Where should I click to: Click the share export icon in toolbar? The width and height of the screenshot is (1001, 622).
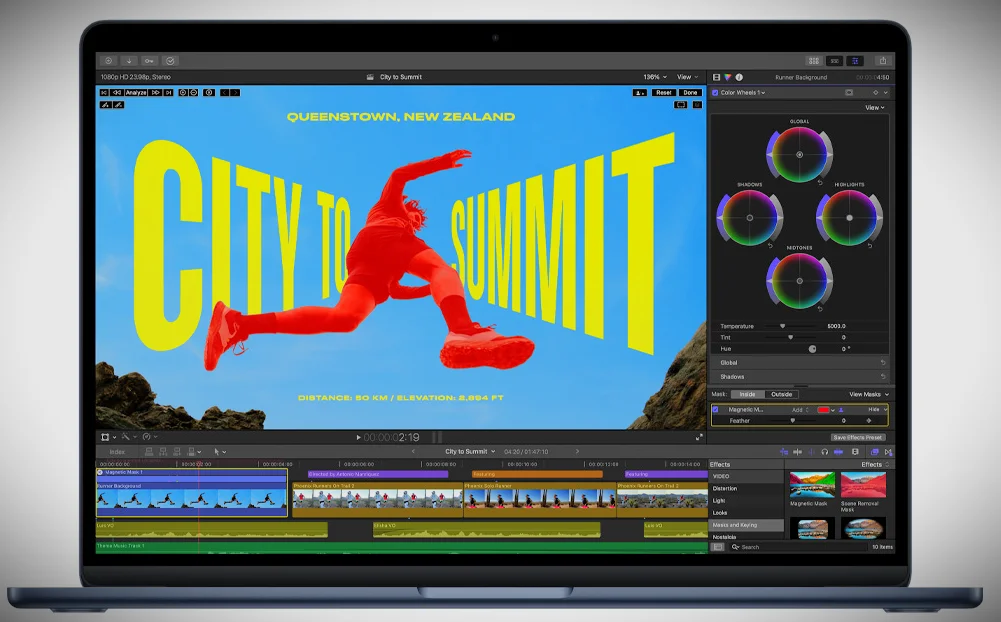[883, 61]
